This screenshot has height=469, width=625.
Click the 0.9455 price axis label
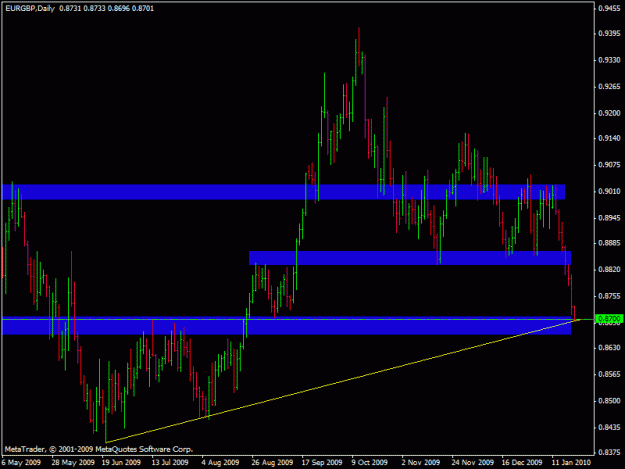[609, 9]
